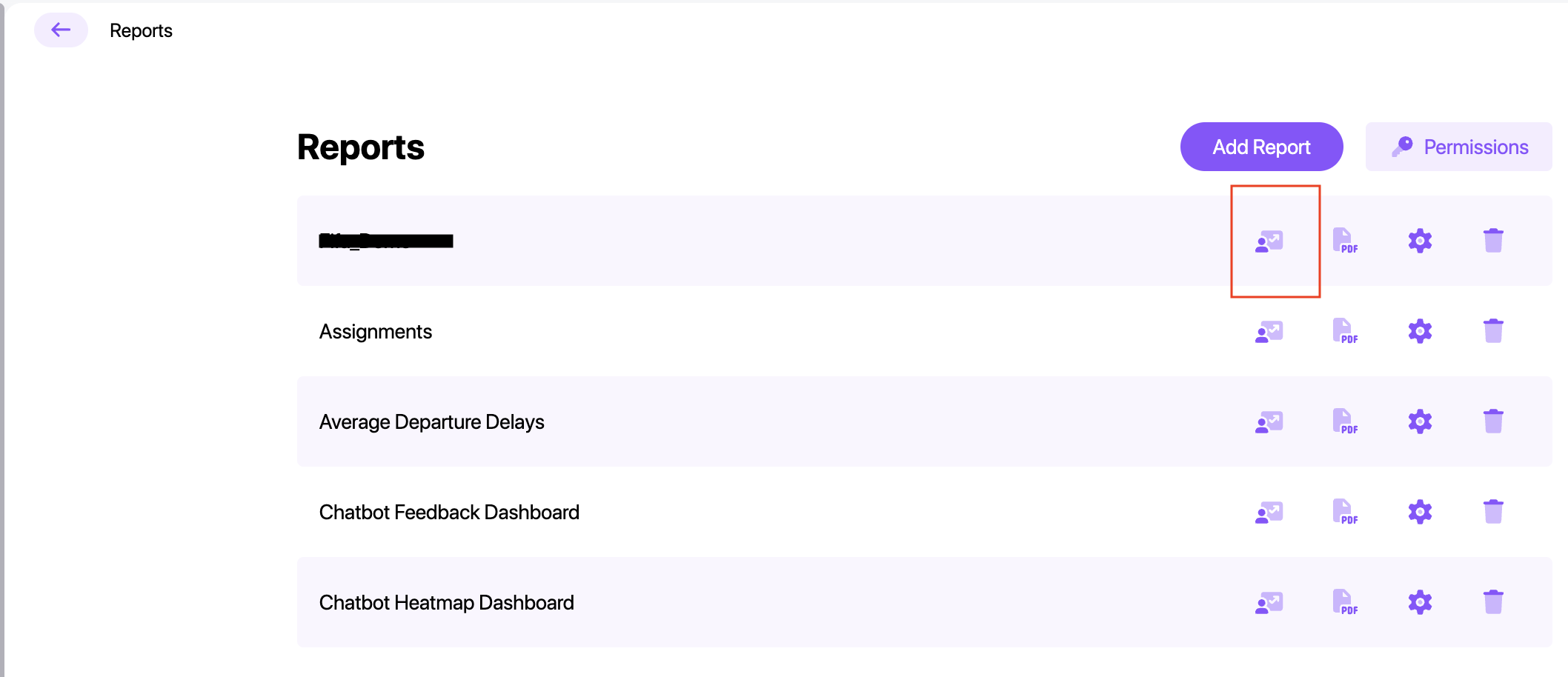Open the Chatbot Feedback Dashboard report

449,513
